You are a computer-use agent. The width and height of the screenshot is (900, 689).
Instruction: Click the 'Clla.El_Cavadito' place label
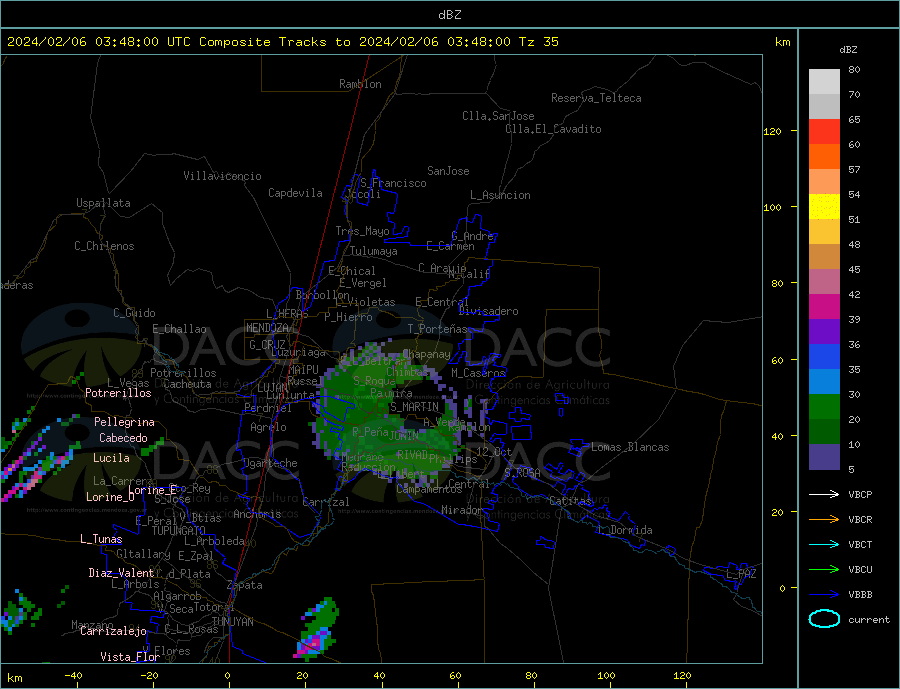553,129
